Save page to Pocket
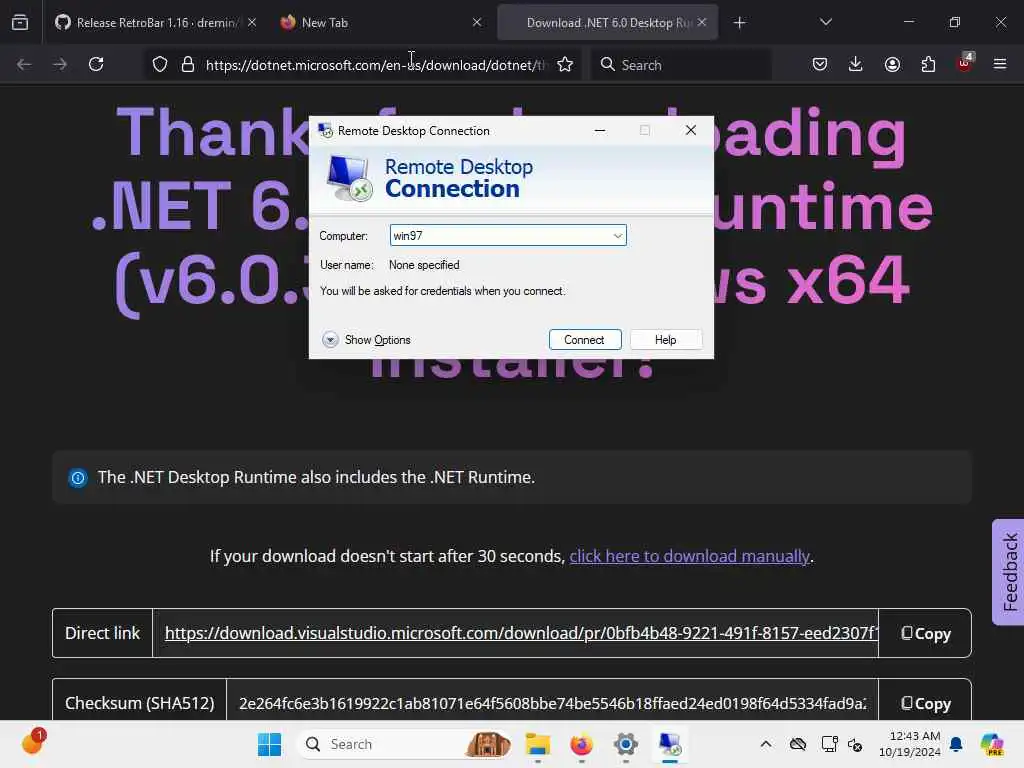Image resolution: width=1024 pixels, height=768 pixels. click(x=820, y=64)
